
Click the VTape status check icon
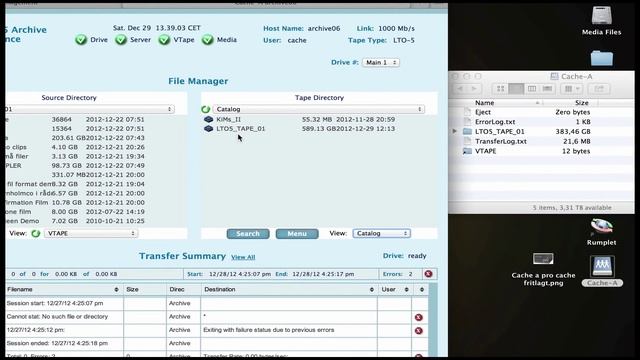tap(164, 40)
